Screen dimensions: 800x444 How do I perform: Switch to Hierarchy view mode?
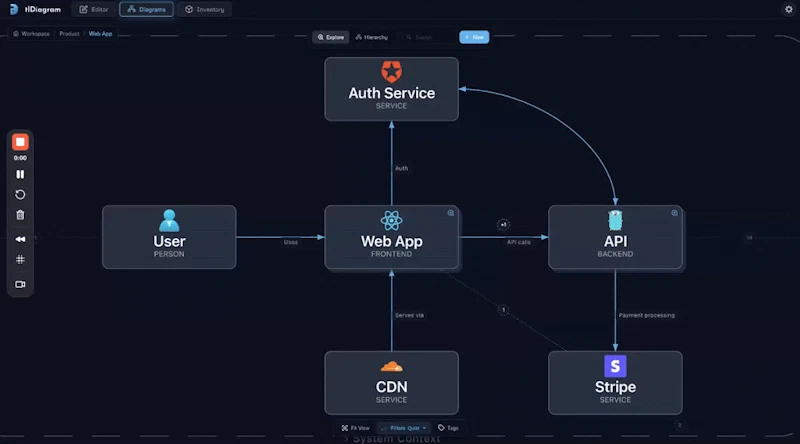coord(372,37)
